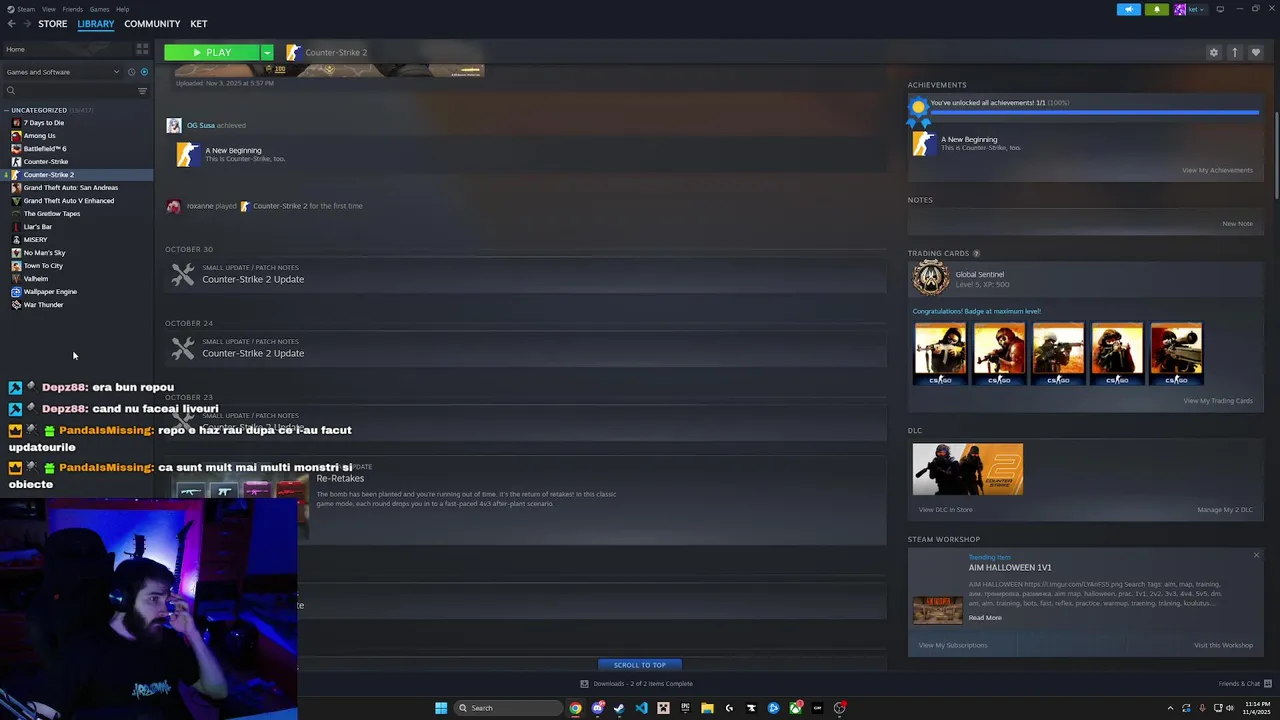The width and height of the screenshot is (1280, 720).
Task: Toggle the ready-to-play filter icon
Action: (x=144, y=72)
